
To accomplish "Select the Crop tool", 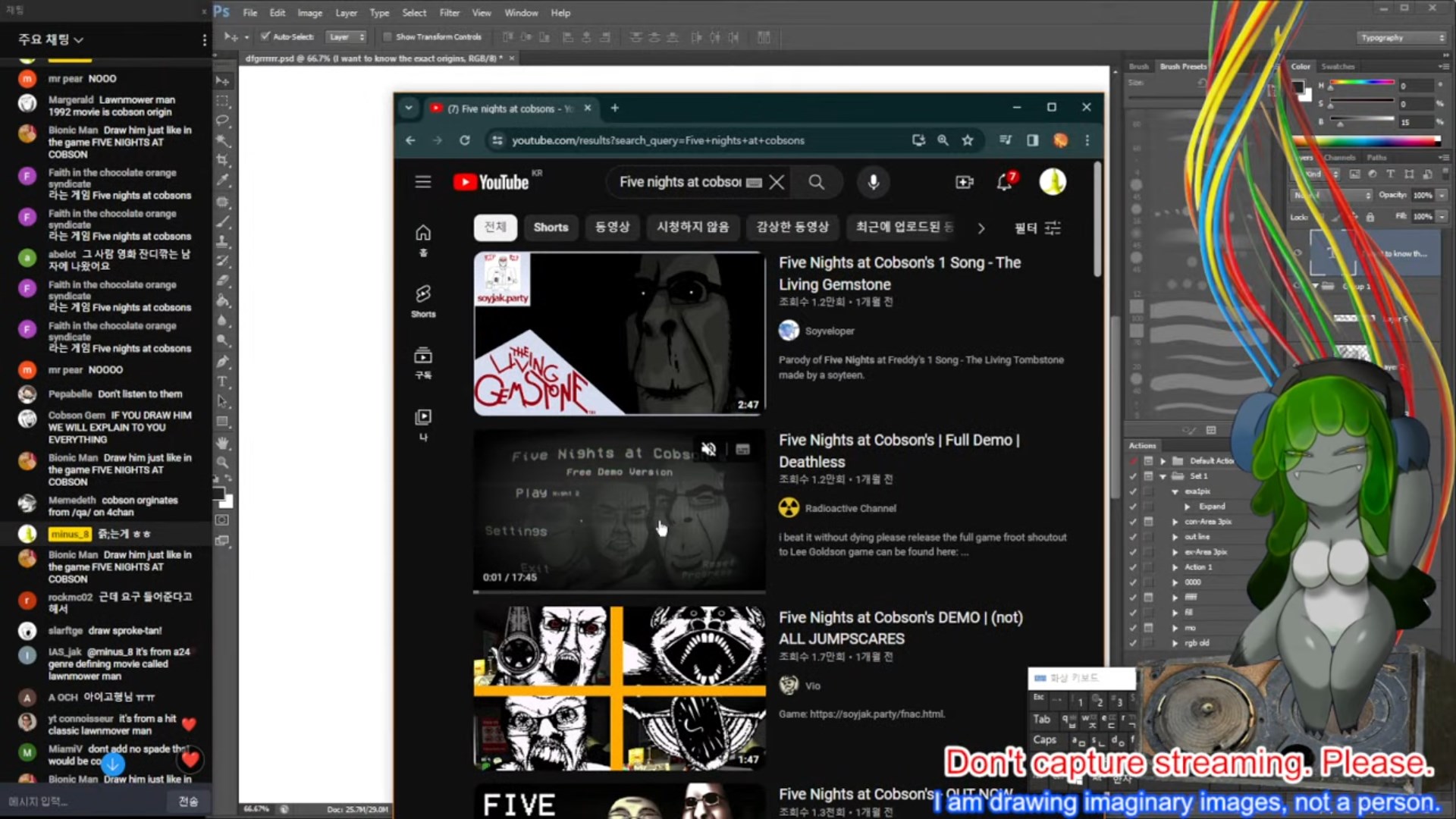I will click(x=222, y=160).
